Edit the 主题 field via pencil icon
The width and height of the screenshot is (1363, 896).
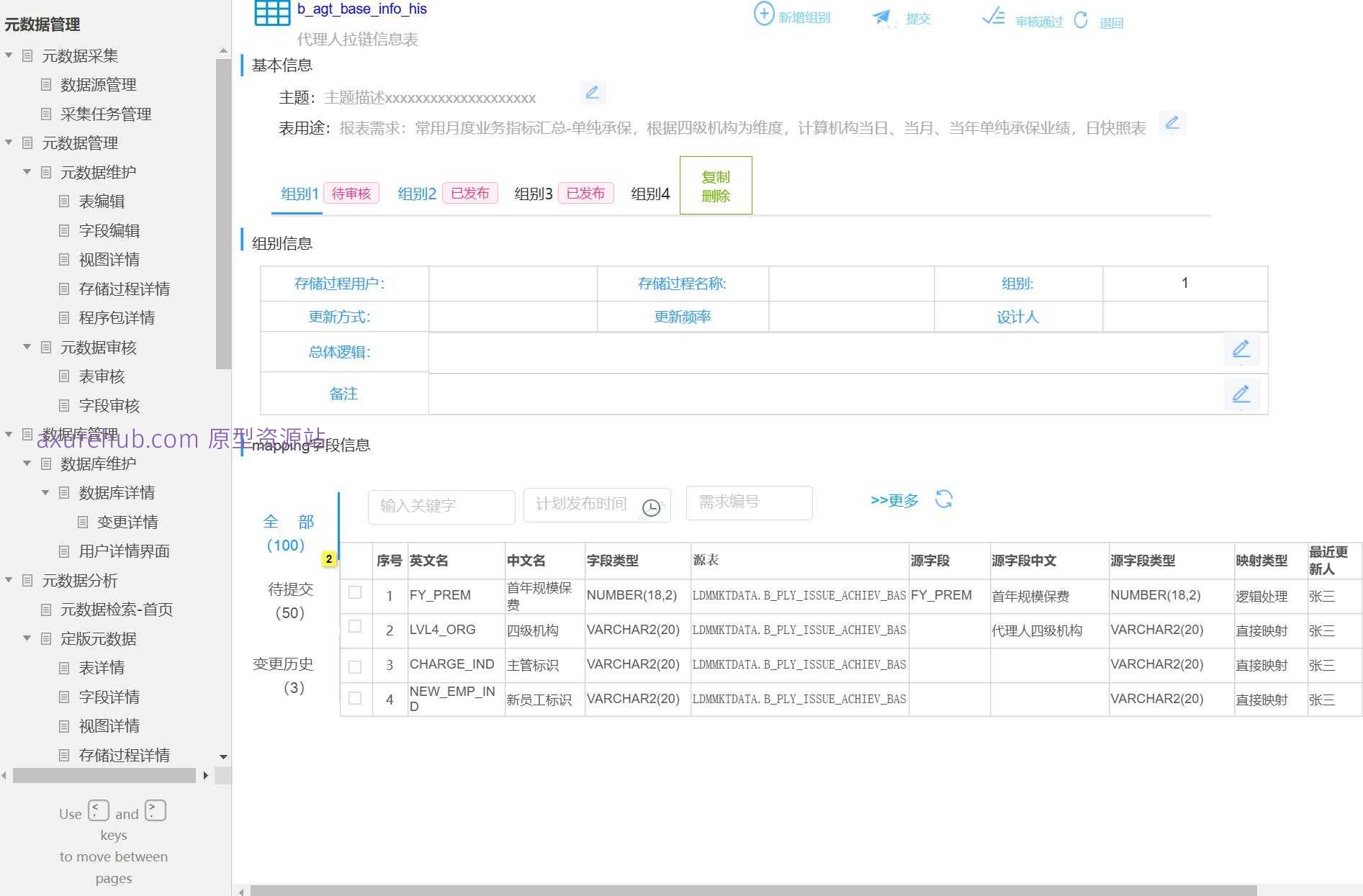pos(593,92)
